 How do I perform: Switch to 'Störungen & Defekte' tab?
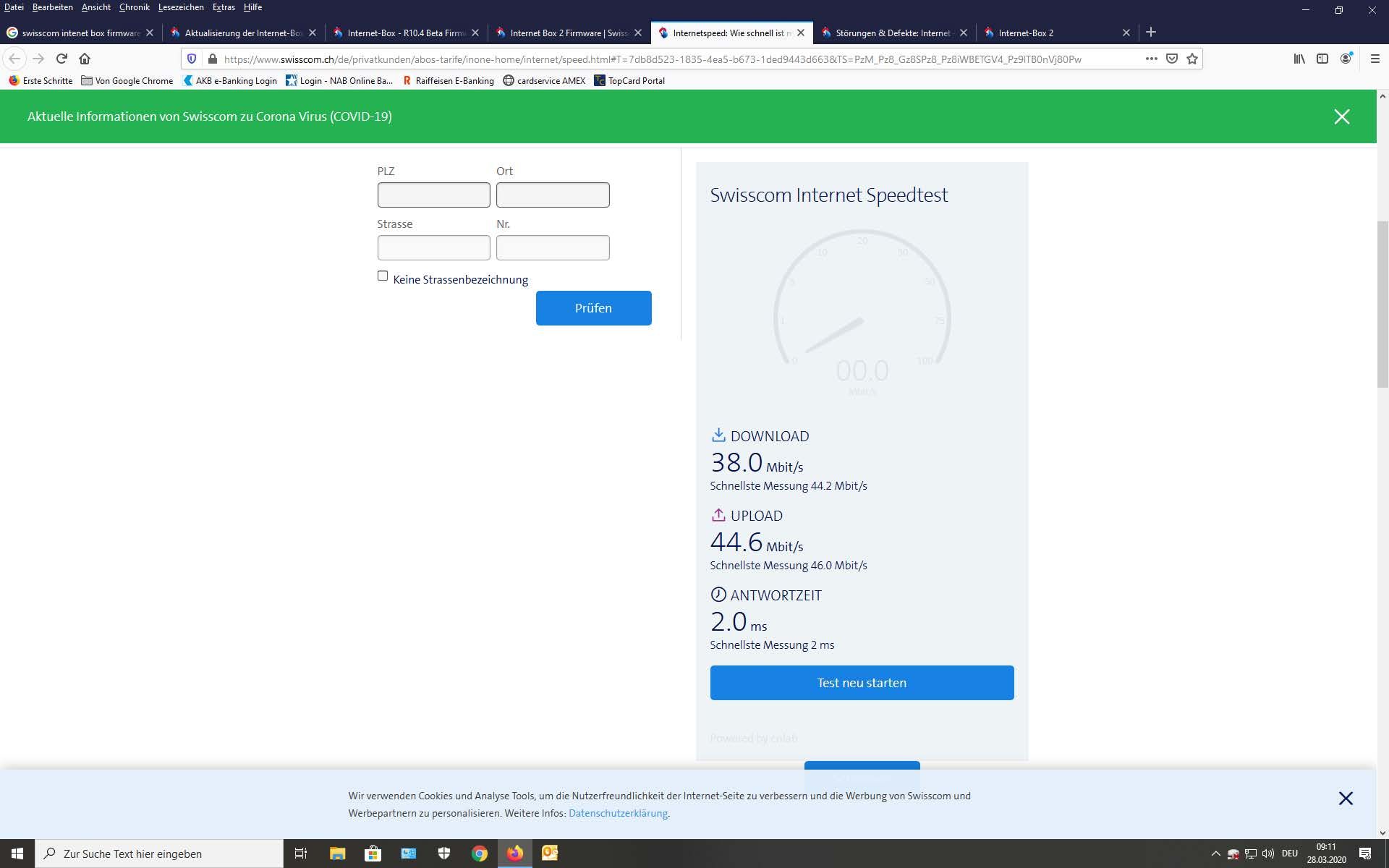click(x=894, y=33)
